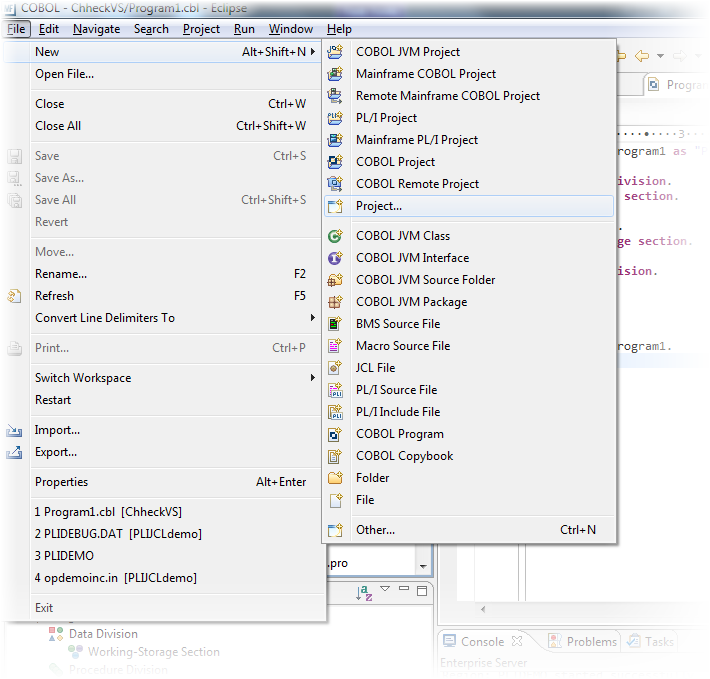Reopen recent file 2 PLIDEBUG.DAT [PLIJCLdemo]

175,534
